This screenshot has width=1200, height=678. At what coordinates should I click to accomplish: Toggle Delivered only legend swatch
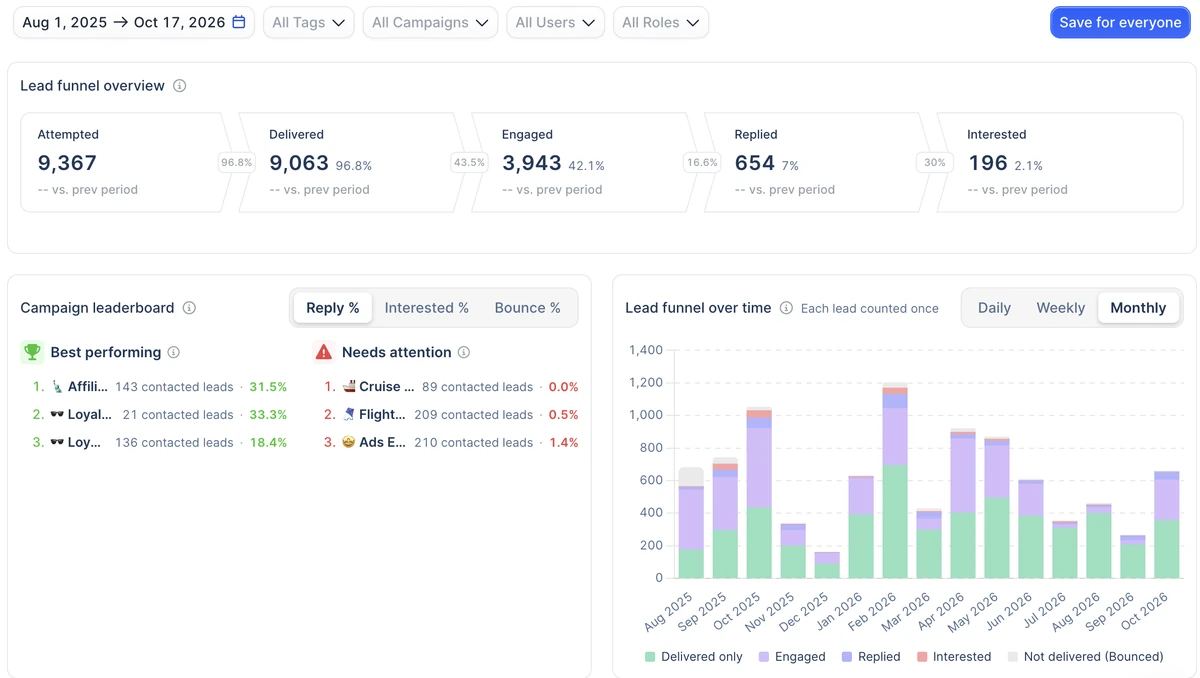650,657
